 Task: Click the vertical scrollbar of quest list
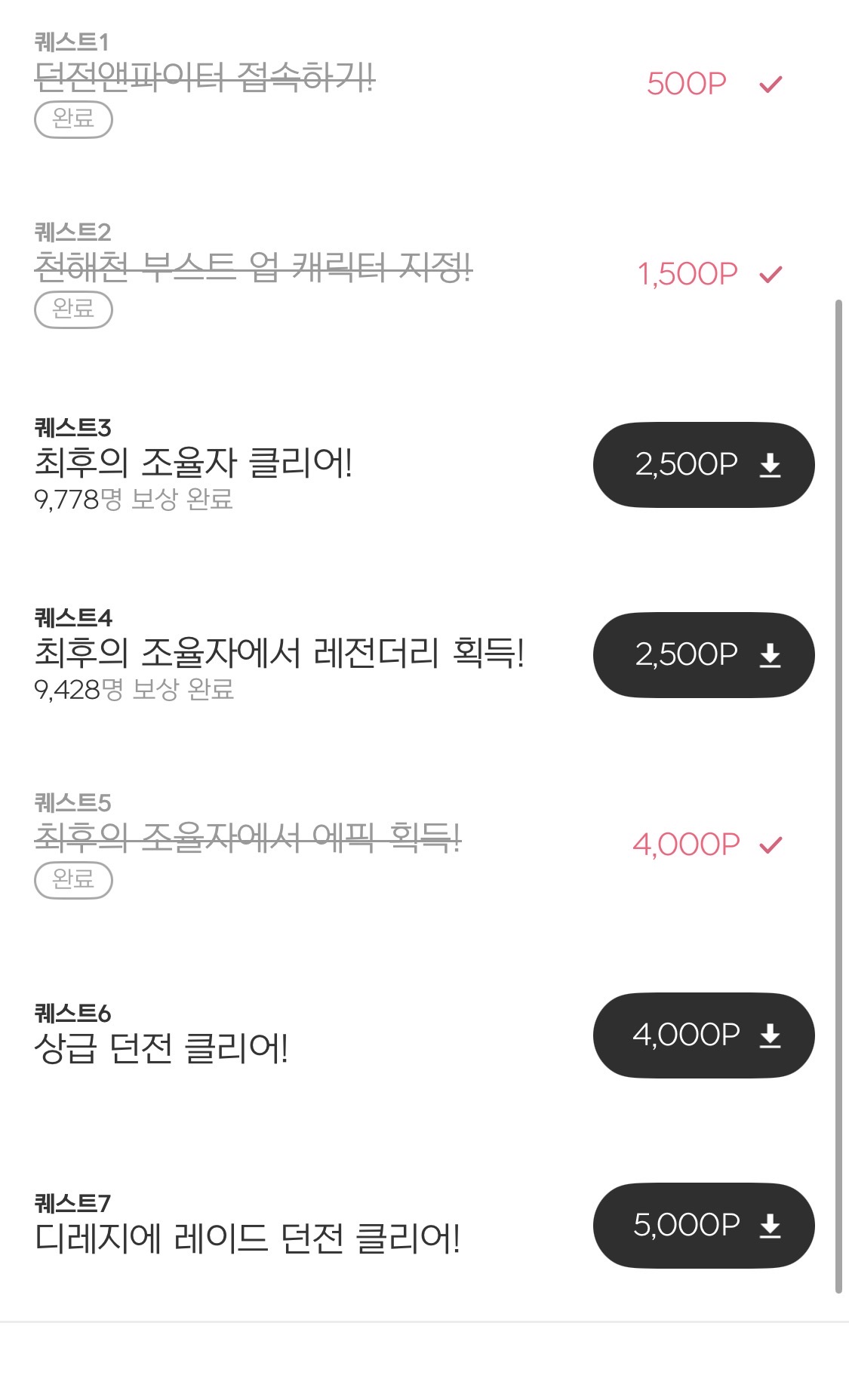click(x=838, y=796)
